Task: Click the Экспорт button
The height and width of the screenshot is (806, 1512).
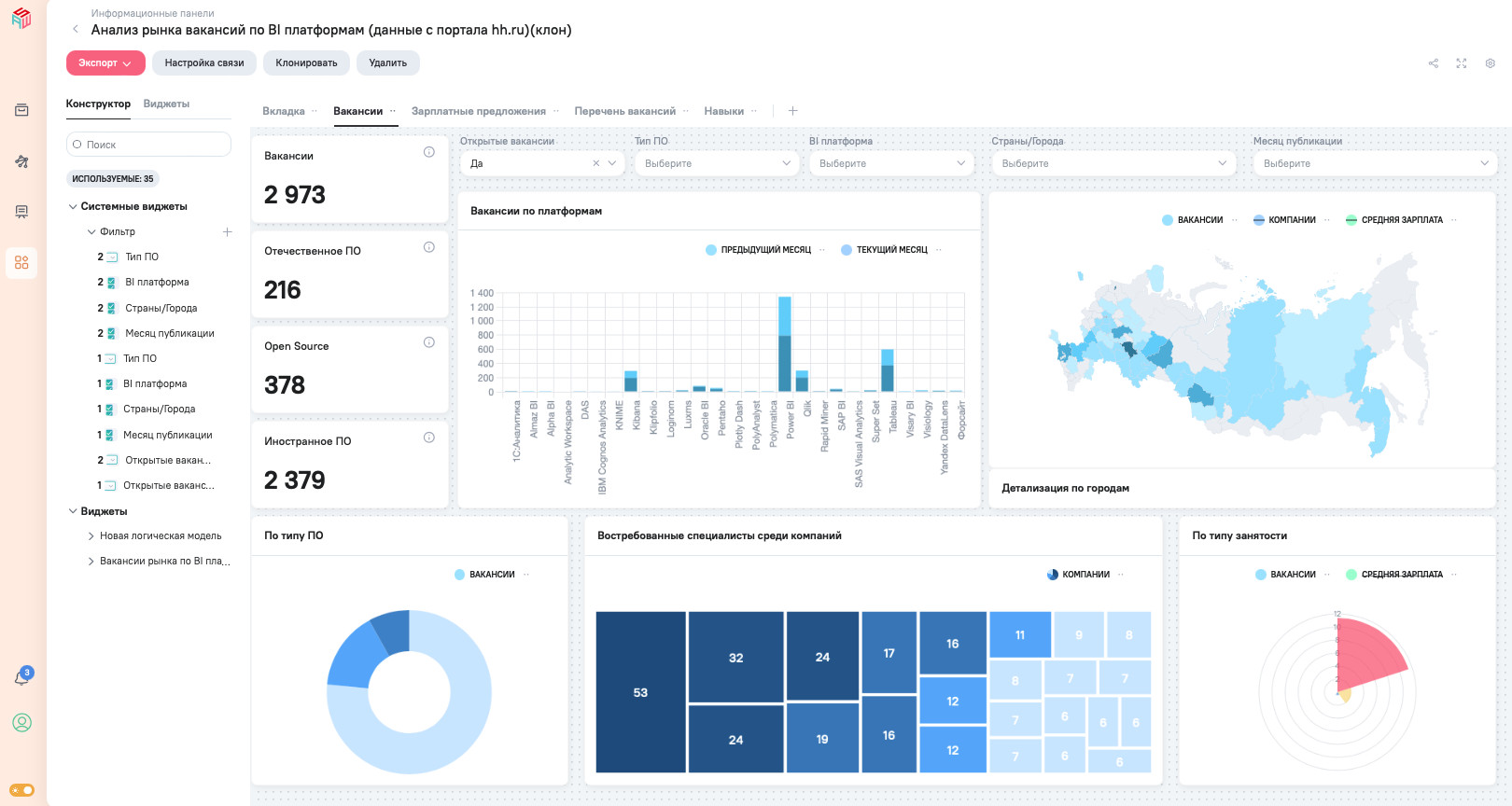Action: [x=105, y=63]
